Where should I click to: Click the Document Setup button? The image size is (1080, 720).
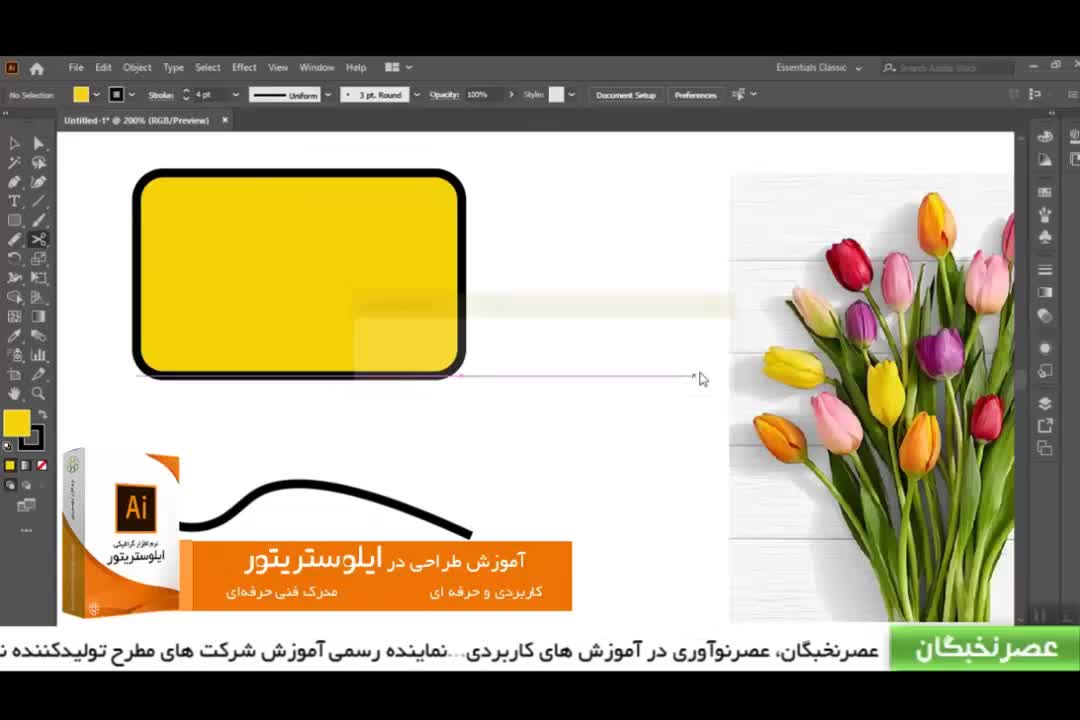625,95
